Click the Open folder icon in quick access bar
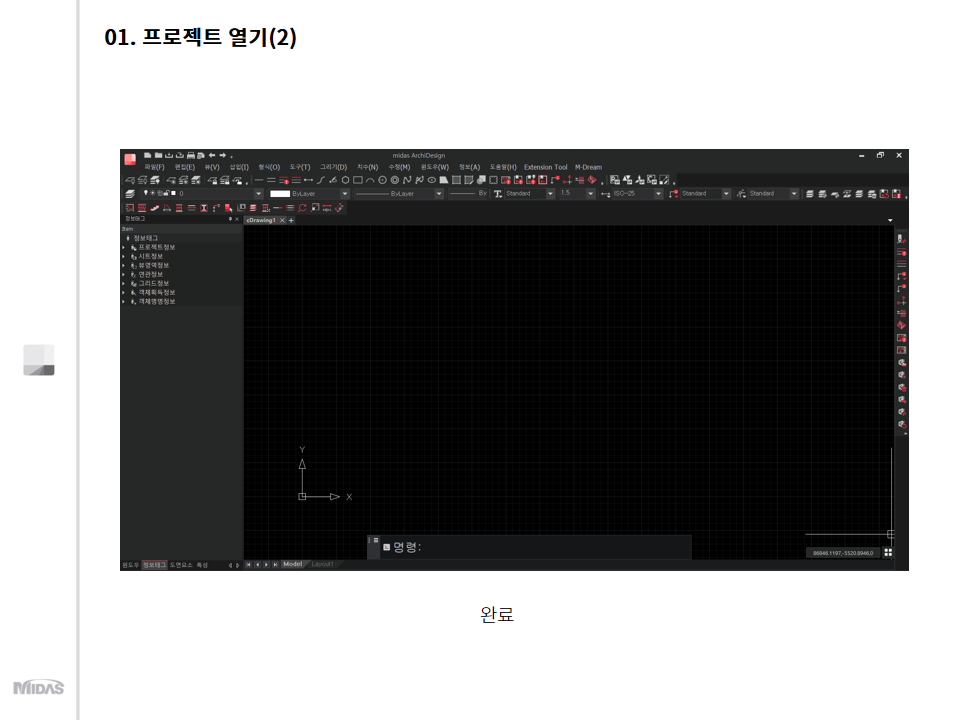The width and height of the screenshot is (960, 720). (158, 156)
